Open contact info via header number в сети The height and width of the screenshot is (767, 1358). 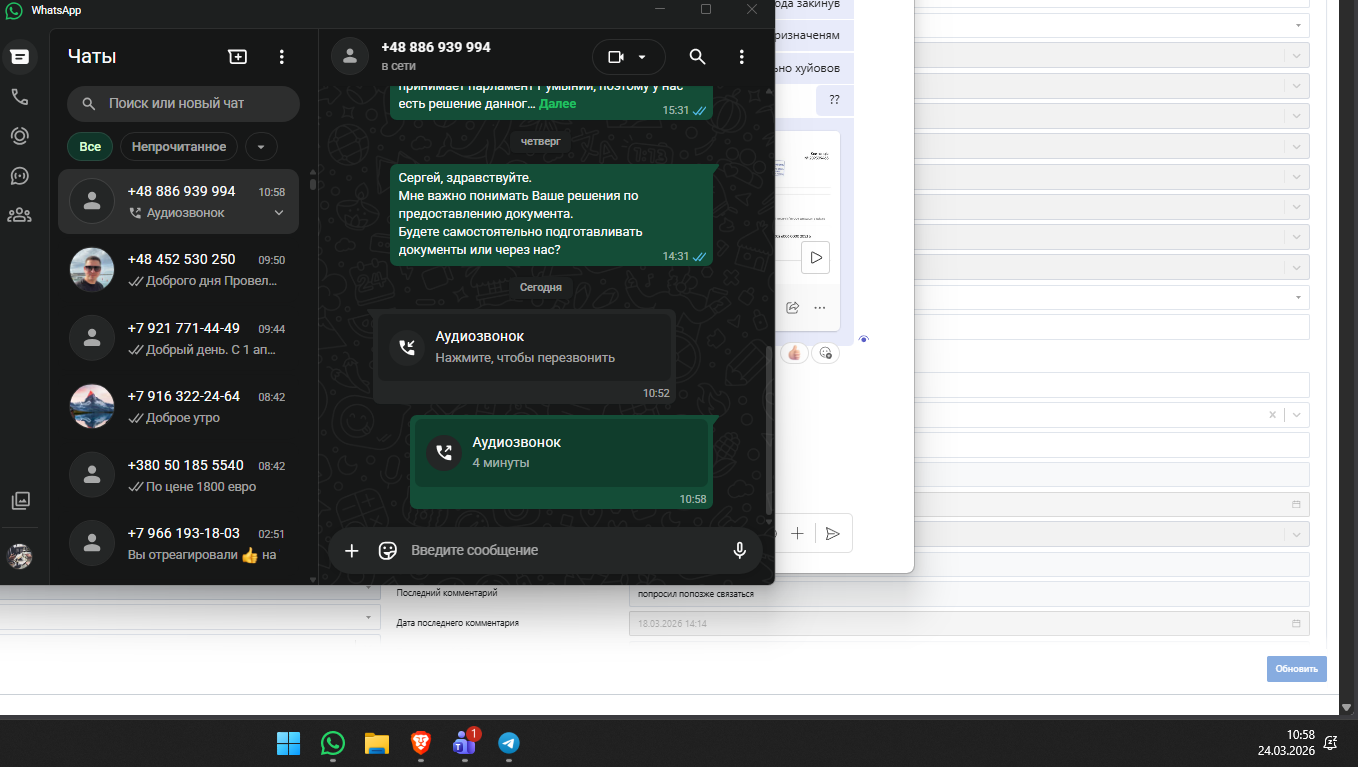click(436, 56)
